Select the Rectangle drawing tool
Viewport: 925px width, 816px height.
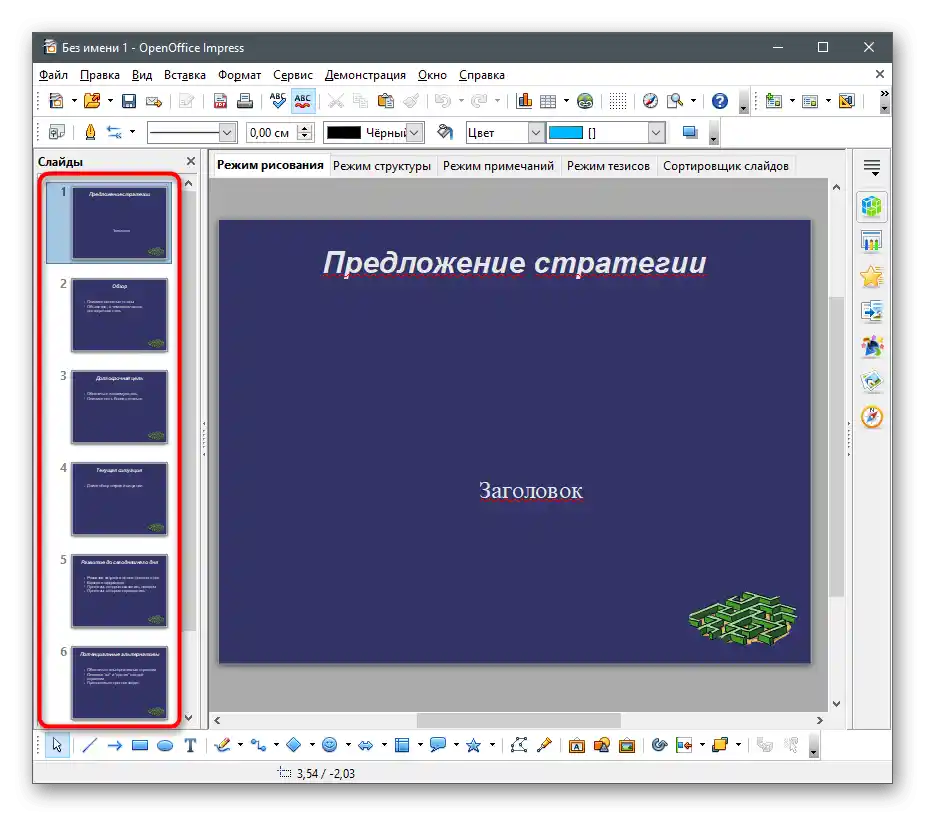(x=140, y=745)
